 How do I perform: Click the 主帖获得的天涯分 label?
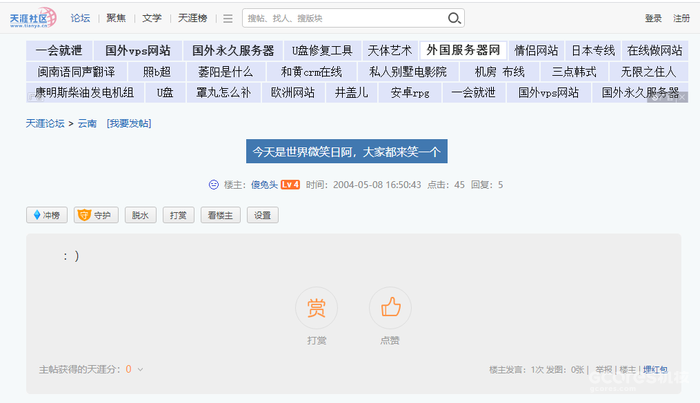[79, 369]
